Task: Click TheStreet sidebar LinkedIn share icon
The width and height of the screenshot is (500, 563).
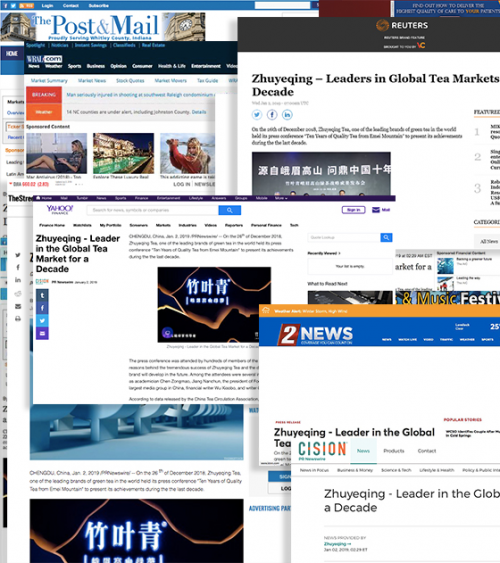Action: pos(18,280)
